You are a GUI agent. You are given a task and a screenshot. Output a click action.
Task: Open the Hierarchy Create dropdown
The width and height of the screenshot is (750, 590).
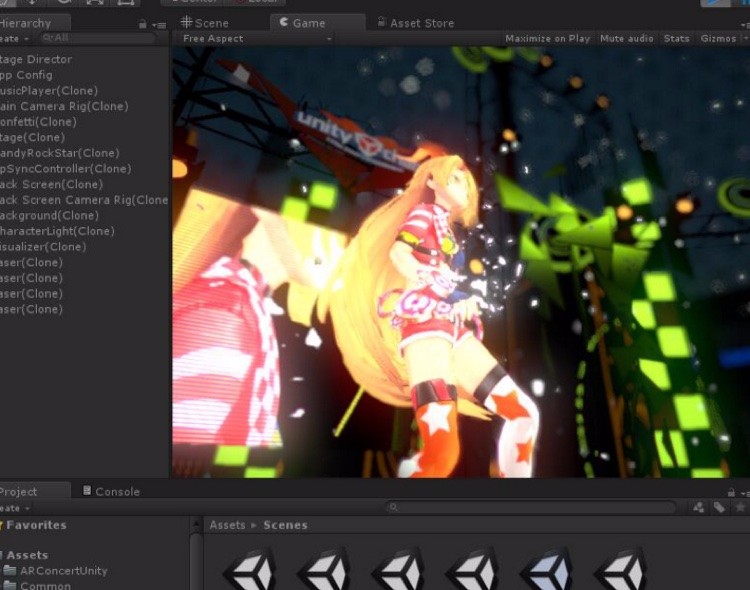click(14, 39)
